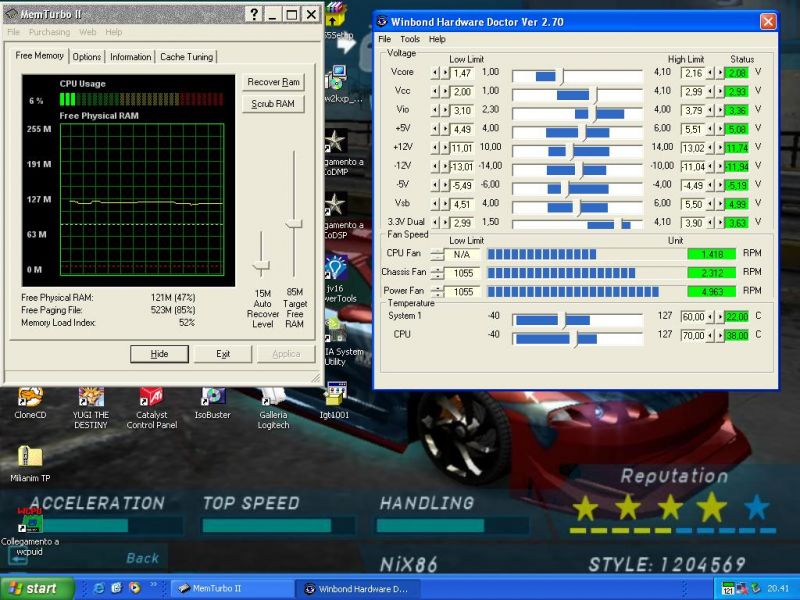
Task: Open Hardware Doctor Tools menu
Action: pyautogui.click(x=410, y=39)
